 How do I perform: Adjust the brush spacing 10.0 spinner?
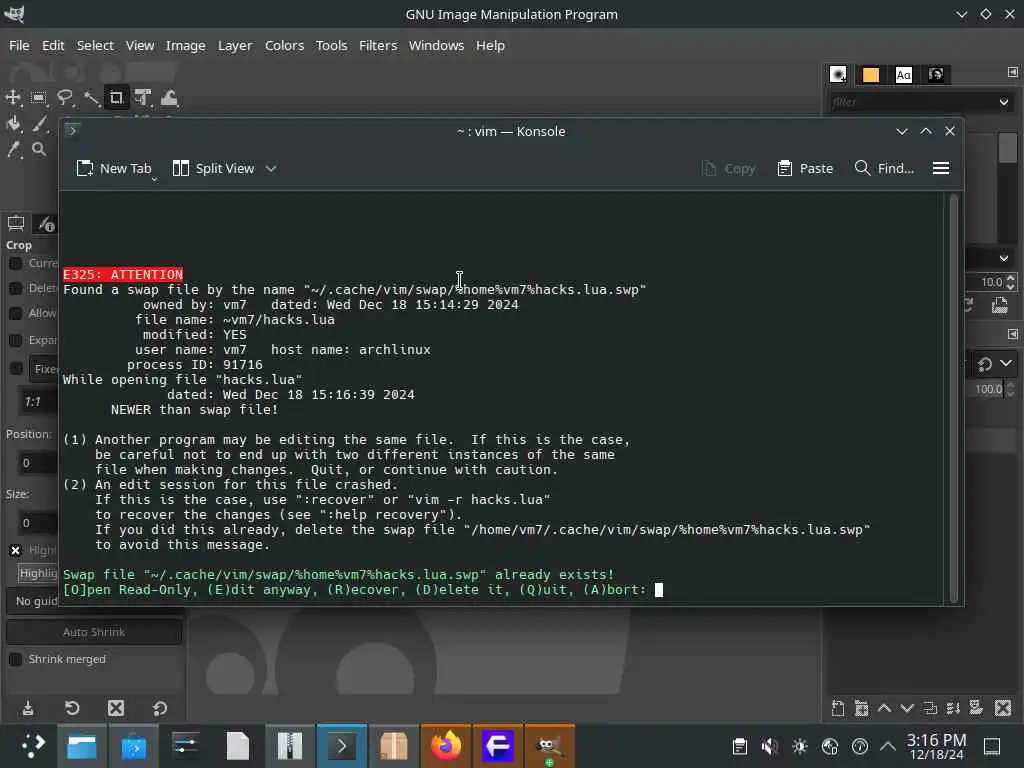1010,282
